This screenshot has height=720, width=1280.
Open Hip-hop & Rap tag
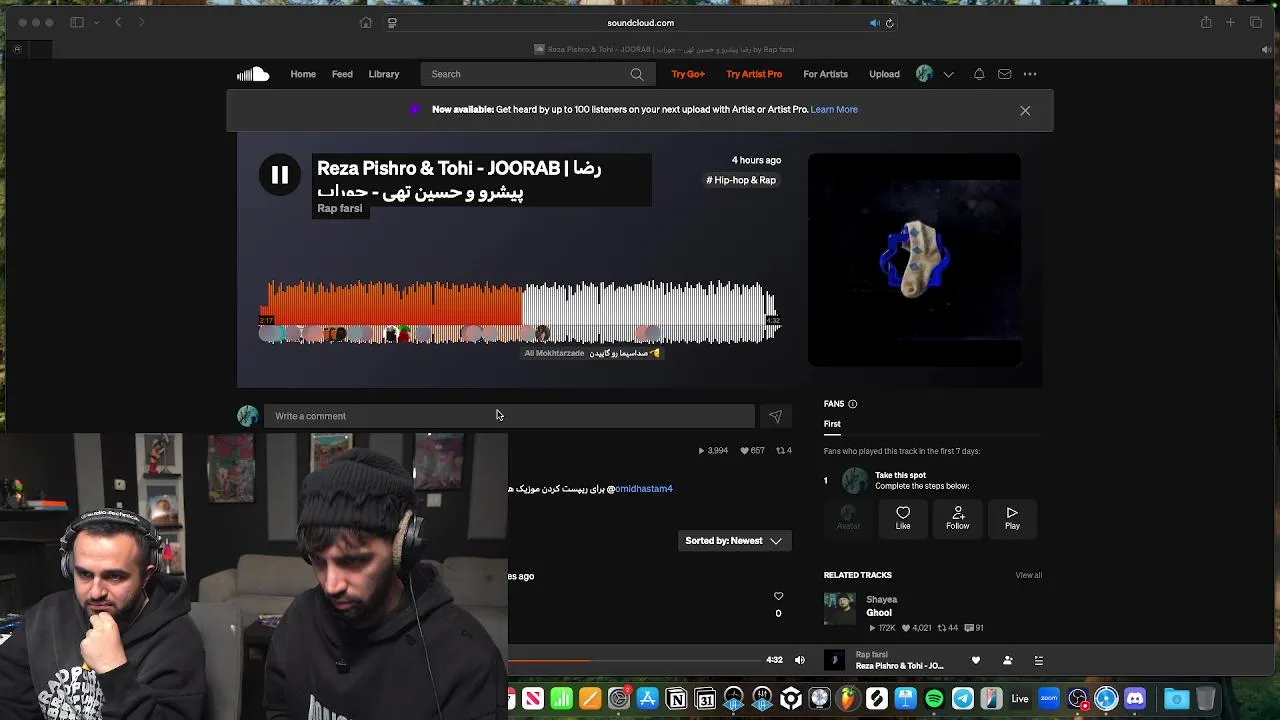pyautogui.click(x=741, y=180)
